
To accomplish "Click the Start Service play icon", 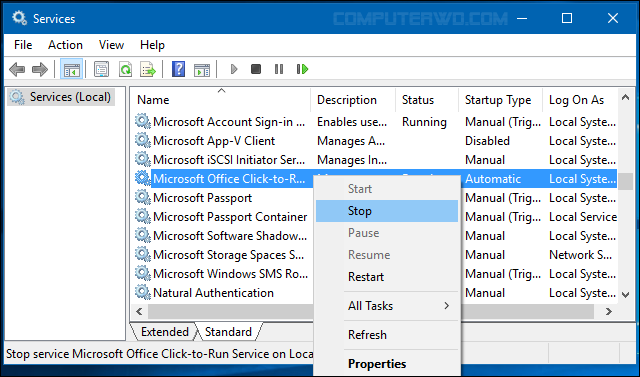I will pos(234,69).
